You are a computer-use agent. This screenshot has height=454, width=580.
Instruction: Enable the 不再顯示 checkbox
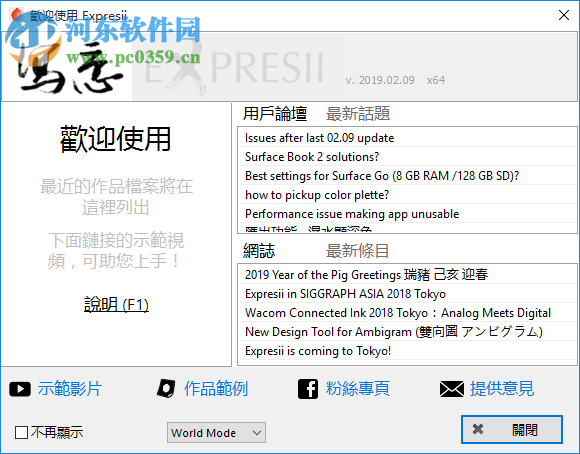tap(21, 432)
